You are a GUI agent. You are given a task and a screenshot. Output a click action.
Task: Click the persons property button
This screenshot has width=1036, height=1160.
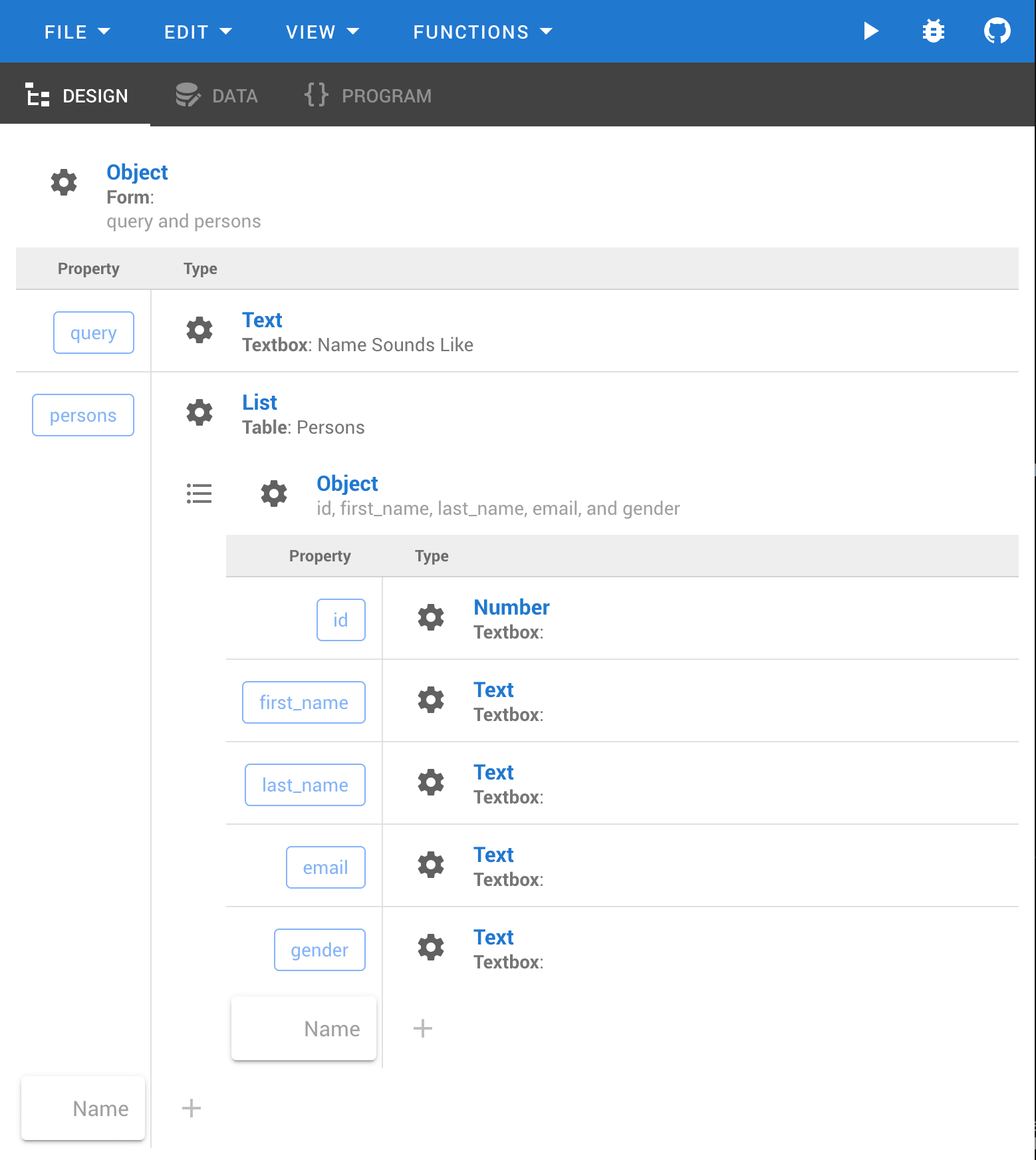[83, 415]
